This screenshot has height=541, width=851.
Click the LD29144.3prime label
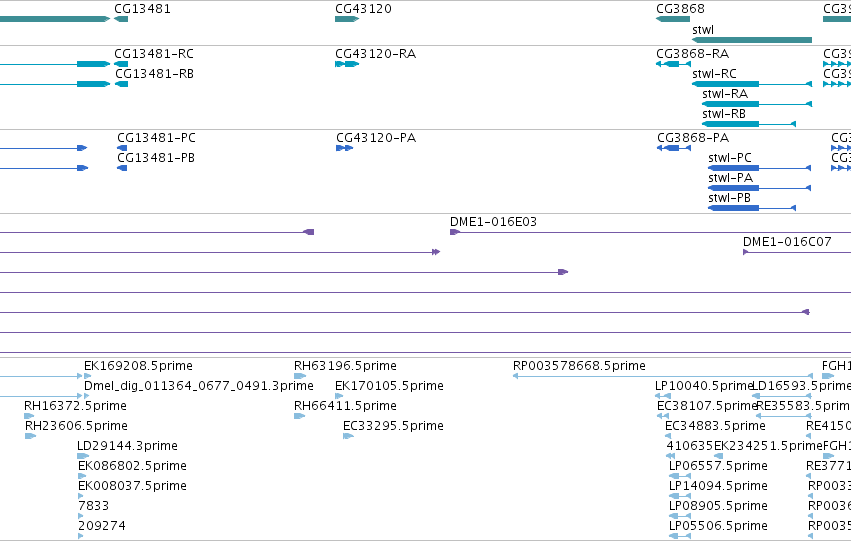point(127,446)
